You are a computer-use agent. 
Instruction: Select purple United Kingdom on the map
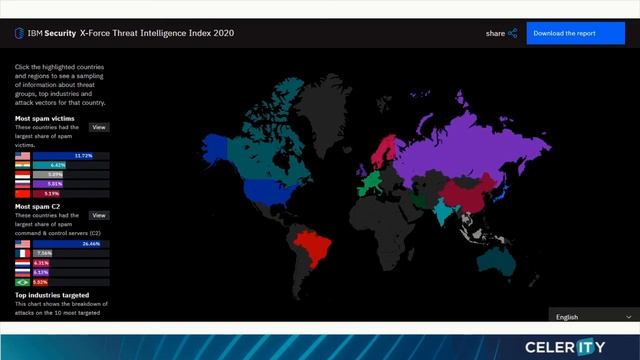click(x=362, y=171)
